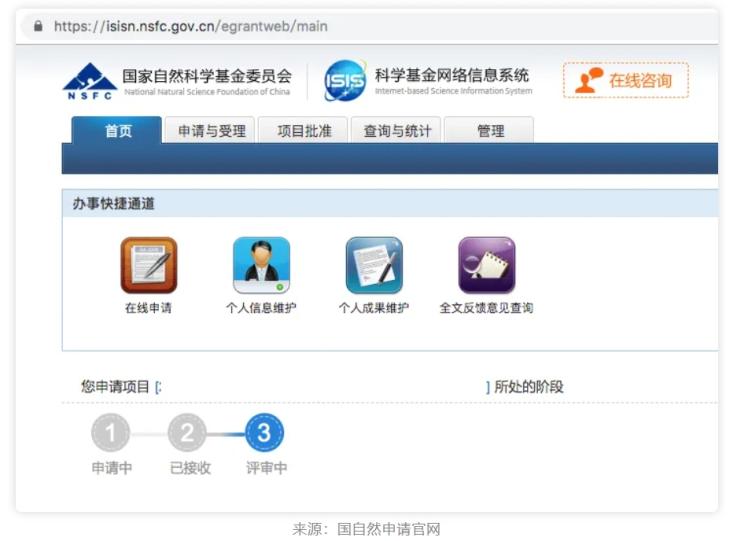Open the 全文反馈意见查询 magnifier icon
This screenshot has height=541, width=737.
(x=486, y=265)
